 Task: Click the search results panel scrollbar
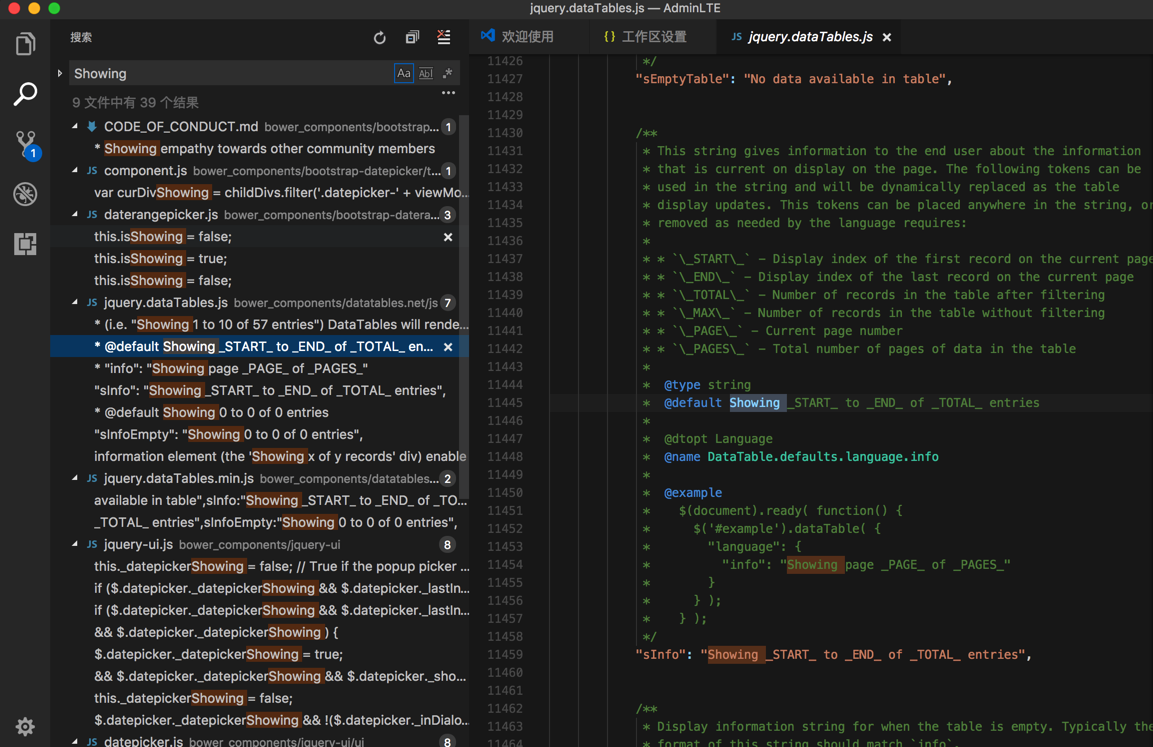click(464, 300)
